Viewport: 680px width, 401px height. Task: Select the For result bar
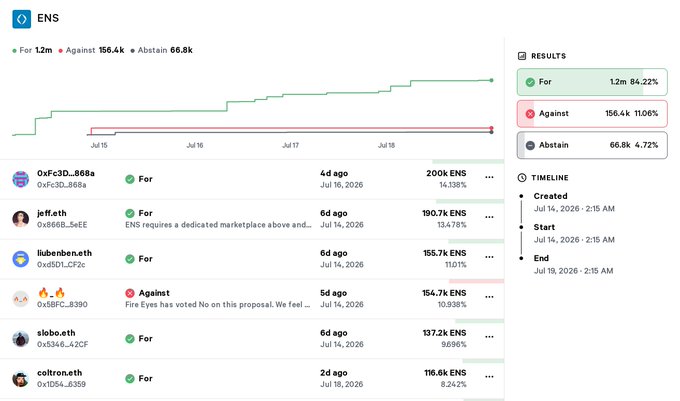click(592, 82)
